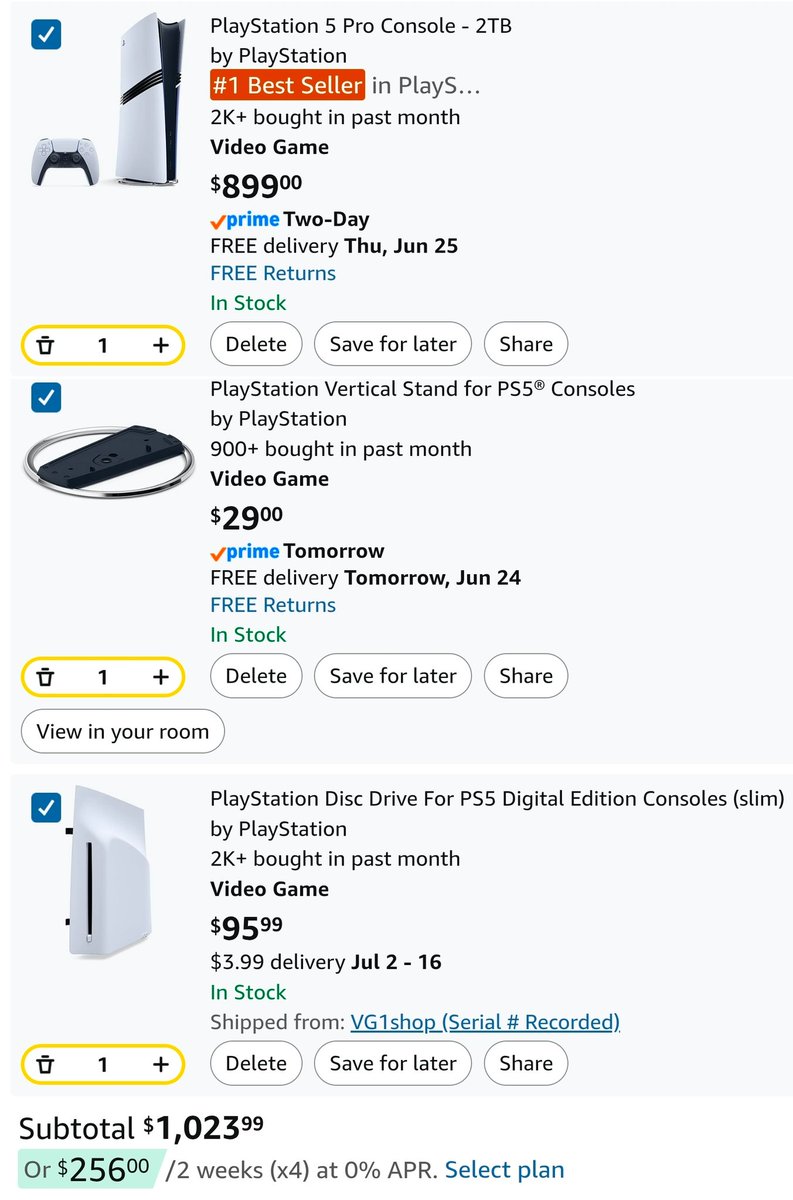Open PlayStation Disc Drive product title

pyautogui.click(x=497, y=798)
